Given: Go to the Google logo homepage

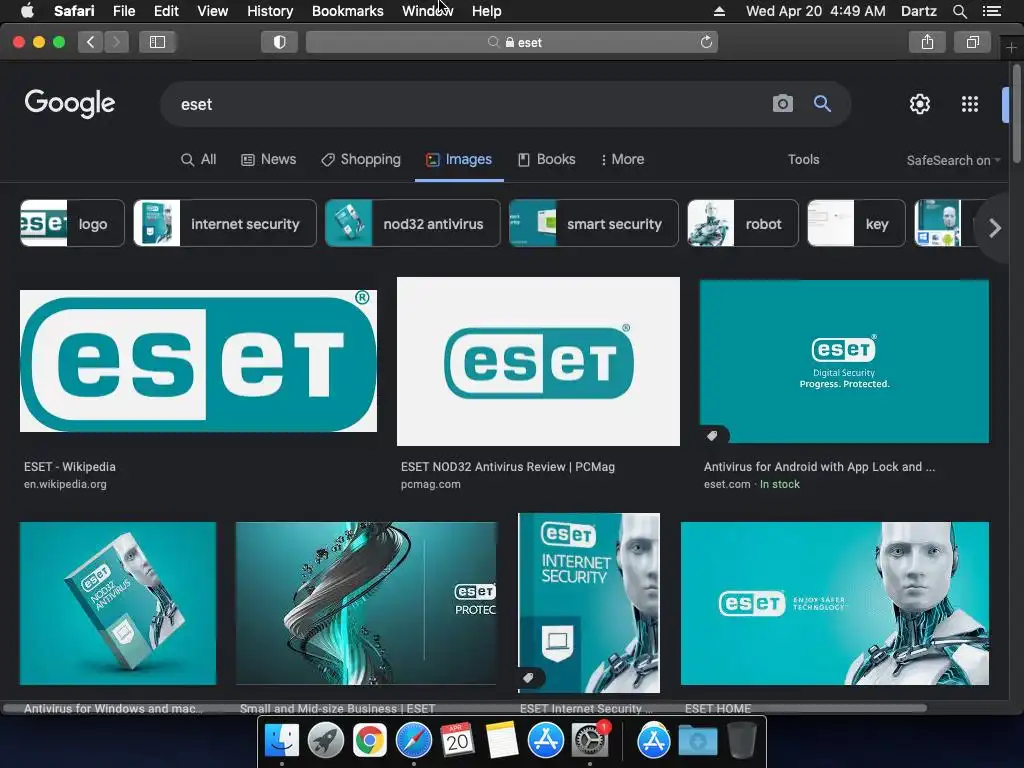Looking at the screenshot, I should pyautogui.click(x=70, y=103).
